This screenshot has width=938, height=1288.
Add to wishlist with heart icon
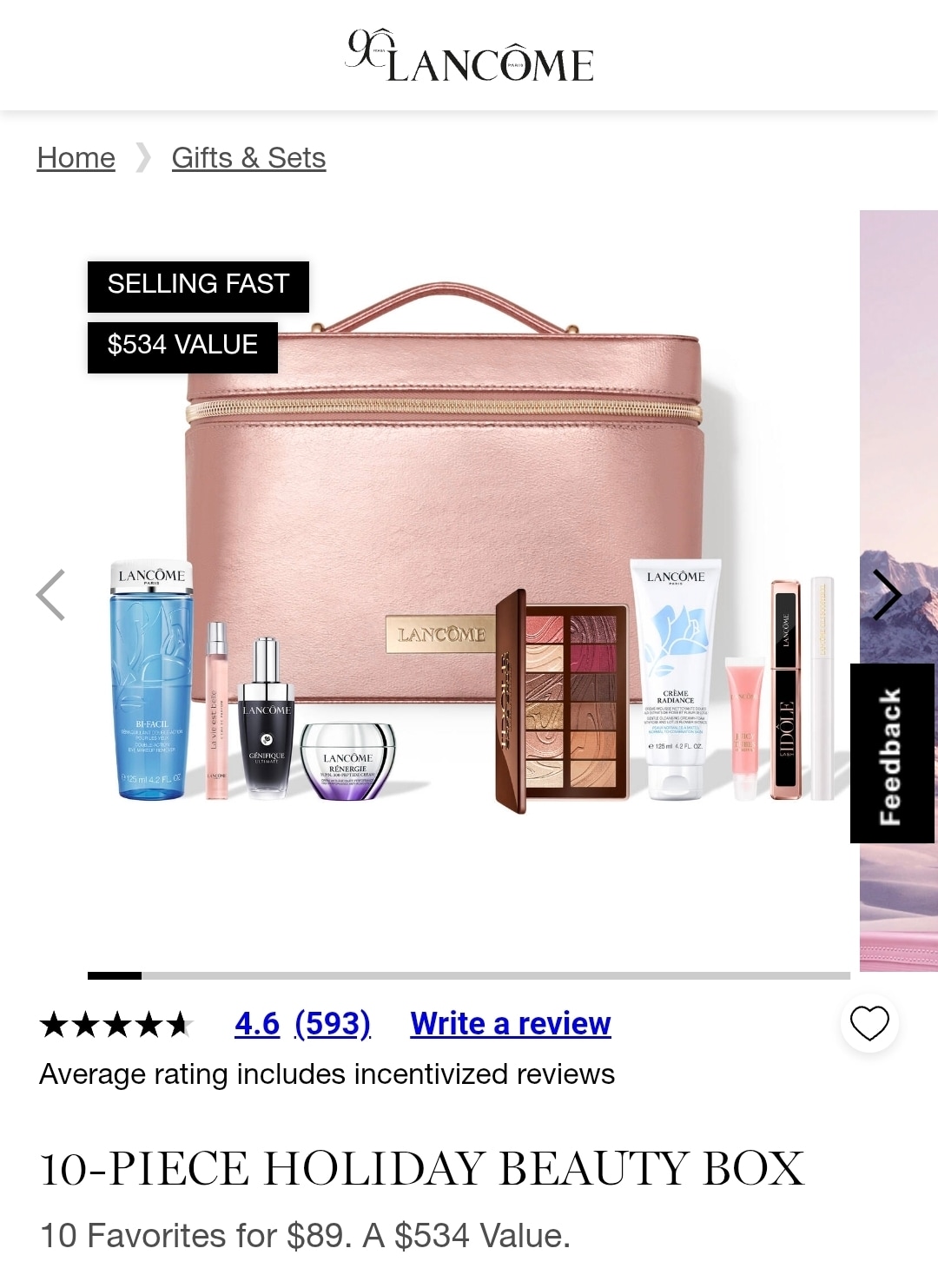(869, 1023)
